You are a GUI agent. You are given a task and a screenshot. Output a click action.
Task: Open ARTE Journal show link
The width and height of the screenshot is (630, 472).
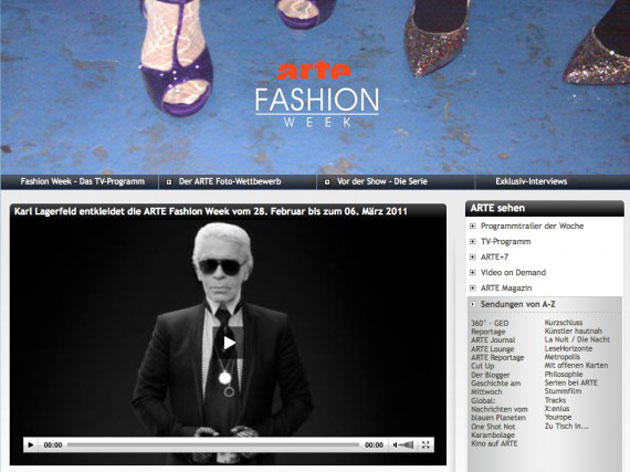click(x=493, y=340)
